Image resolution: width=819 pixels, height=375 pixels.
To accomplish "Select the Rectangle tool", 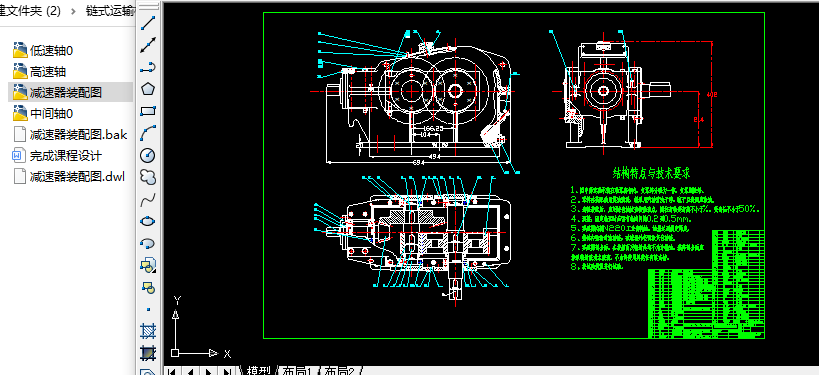I will [148, 111].
